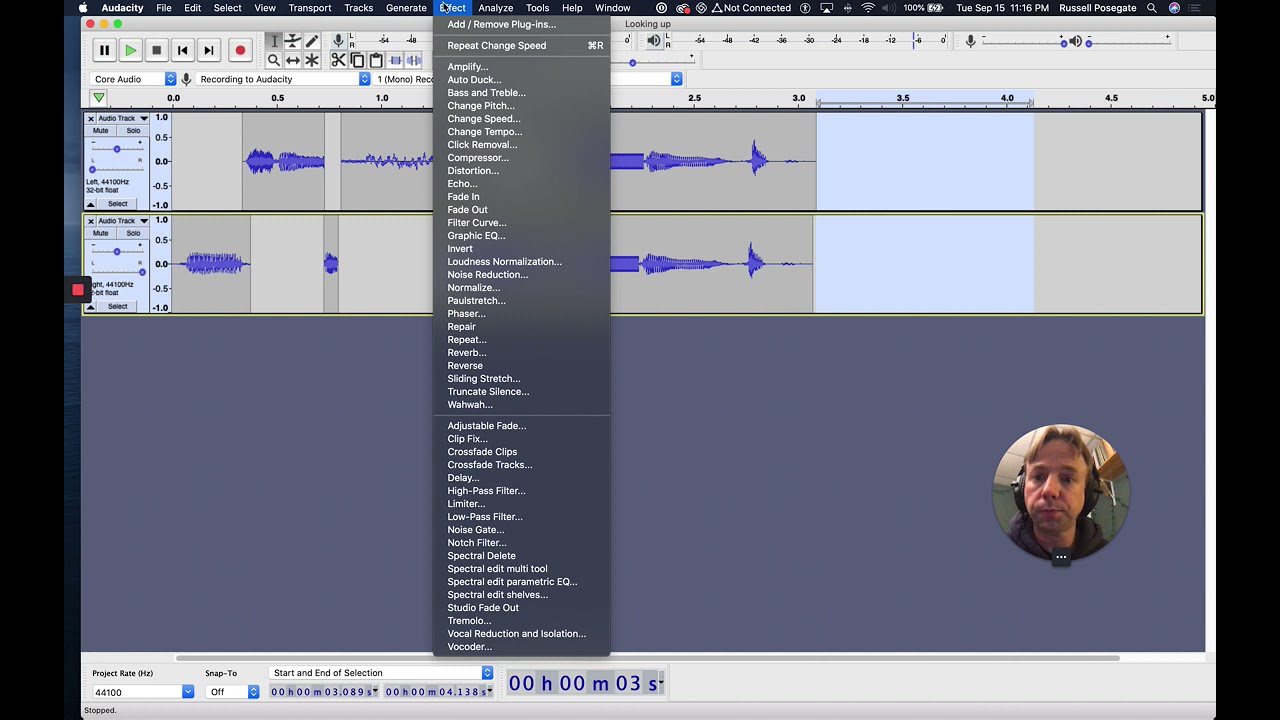The width and height of the screenshot is (1280, 720).
Task: Click the Wi-Fi icon in menu bar
Action: (868, 8)
